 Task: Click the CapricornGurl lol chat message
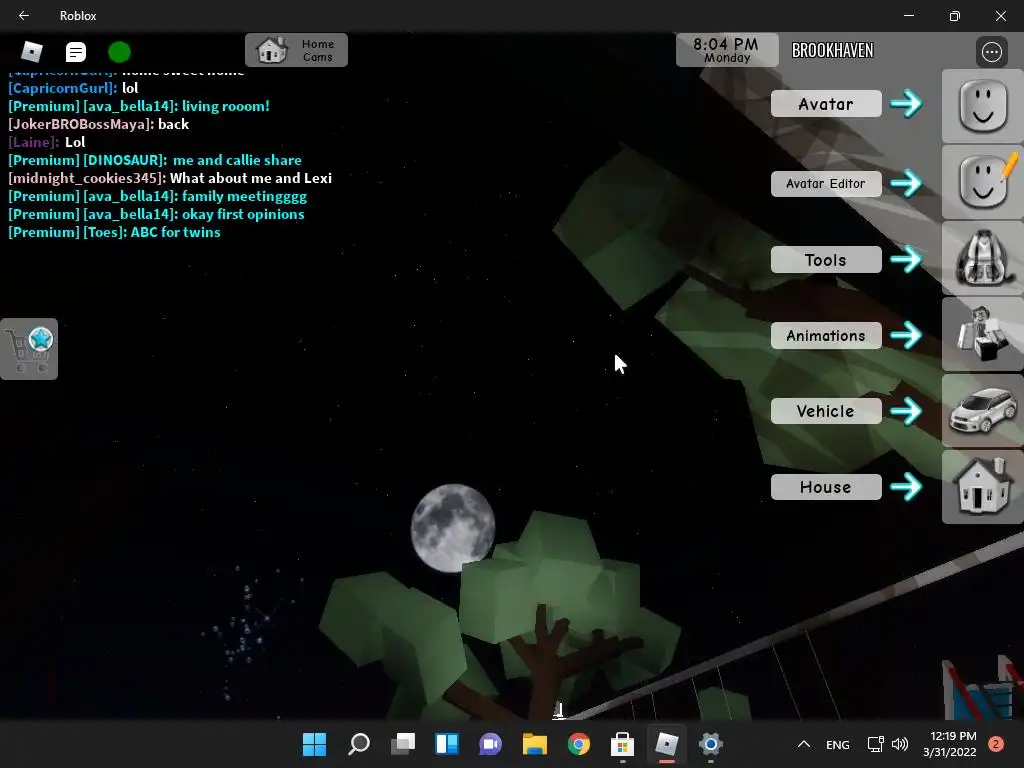(73, 88)
